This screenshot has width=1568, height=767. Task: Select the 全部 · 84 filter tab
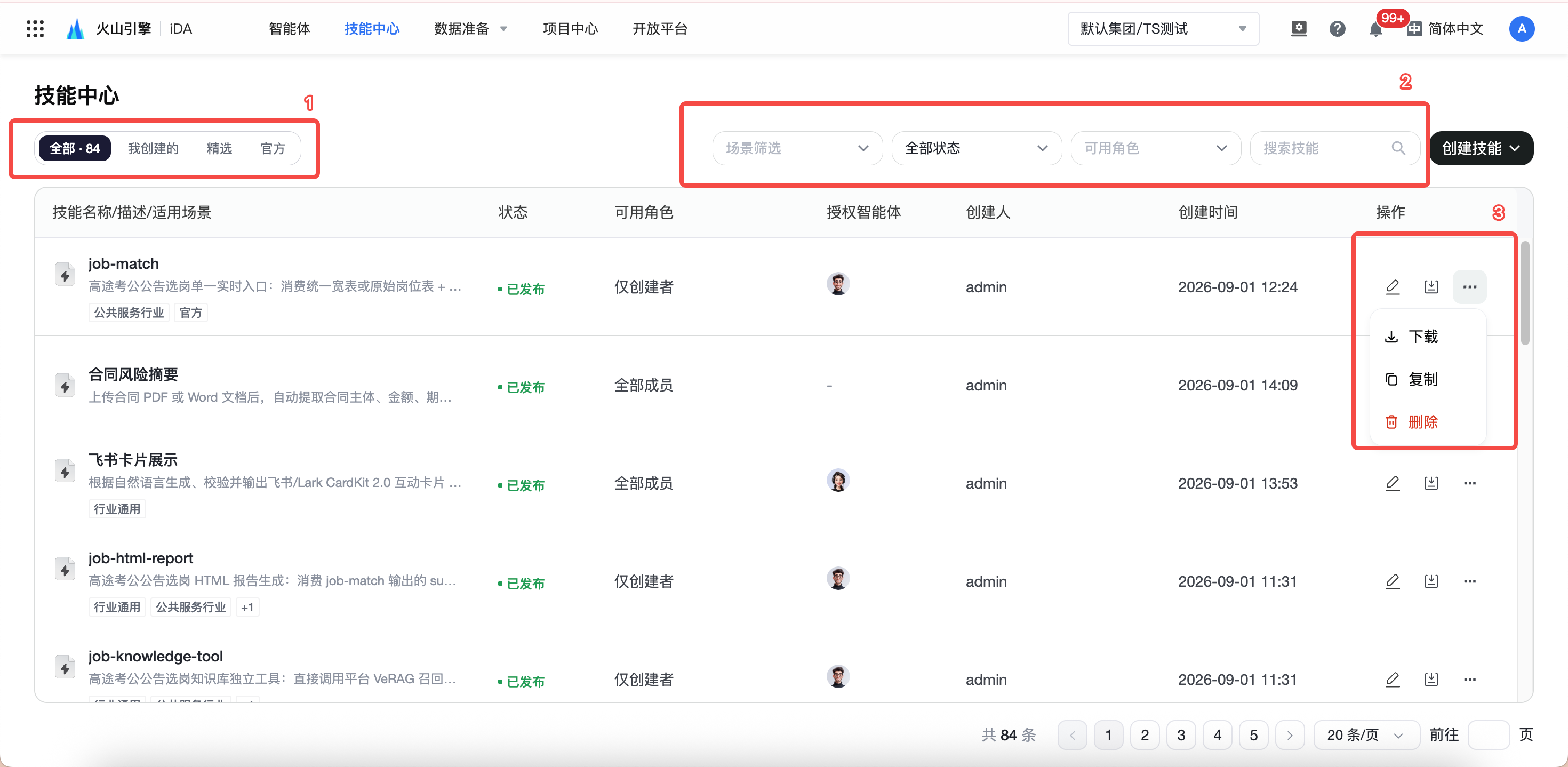pos(74,148)
